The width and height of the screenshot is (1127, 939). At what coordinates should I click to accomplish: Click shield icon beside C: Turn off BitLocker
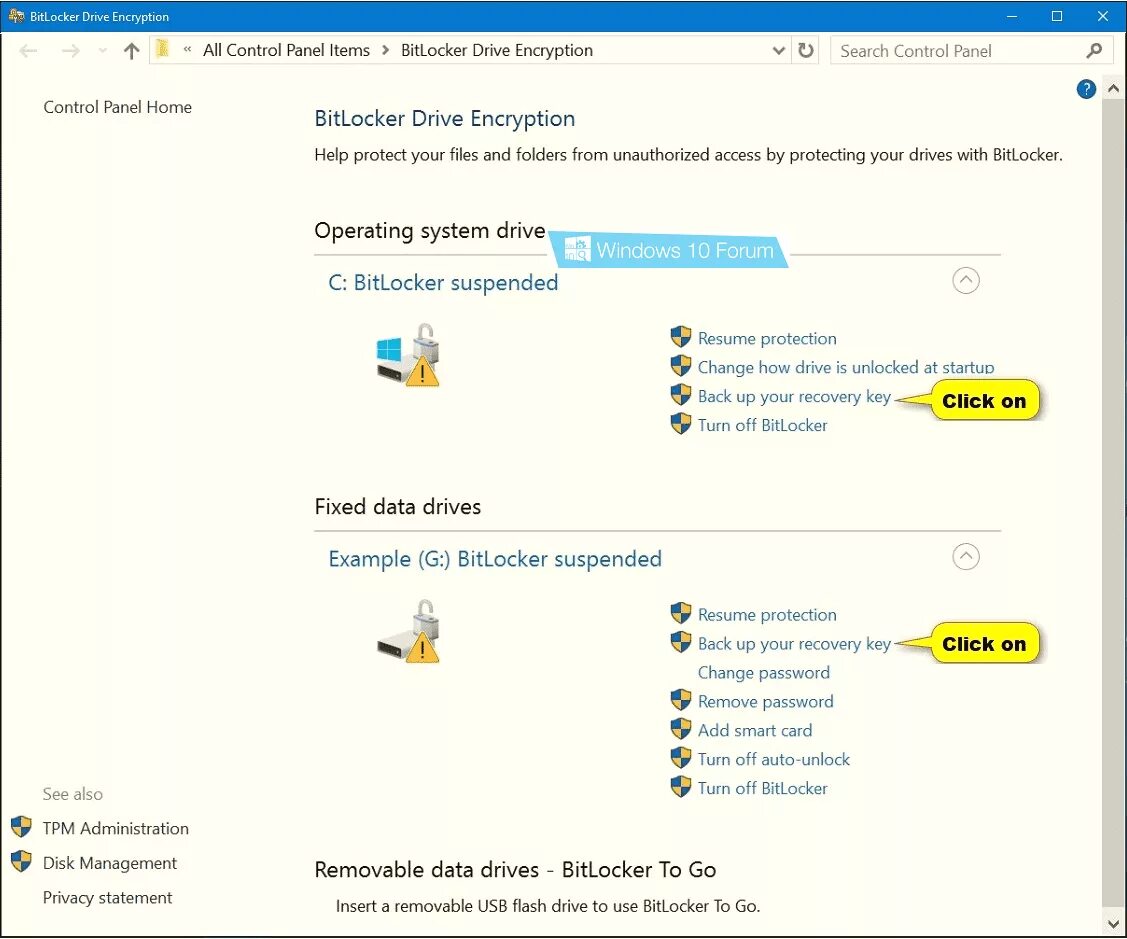(681, 423)
